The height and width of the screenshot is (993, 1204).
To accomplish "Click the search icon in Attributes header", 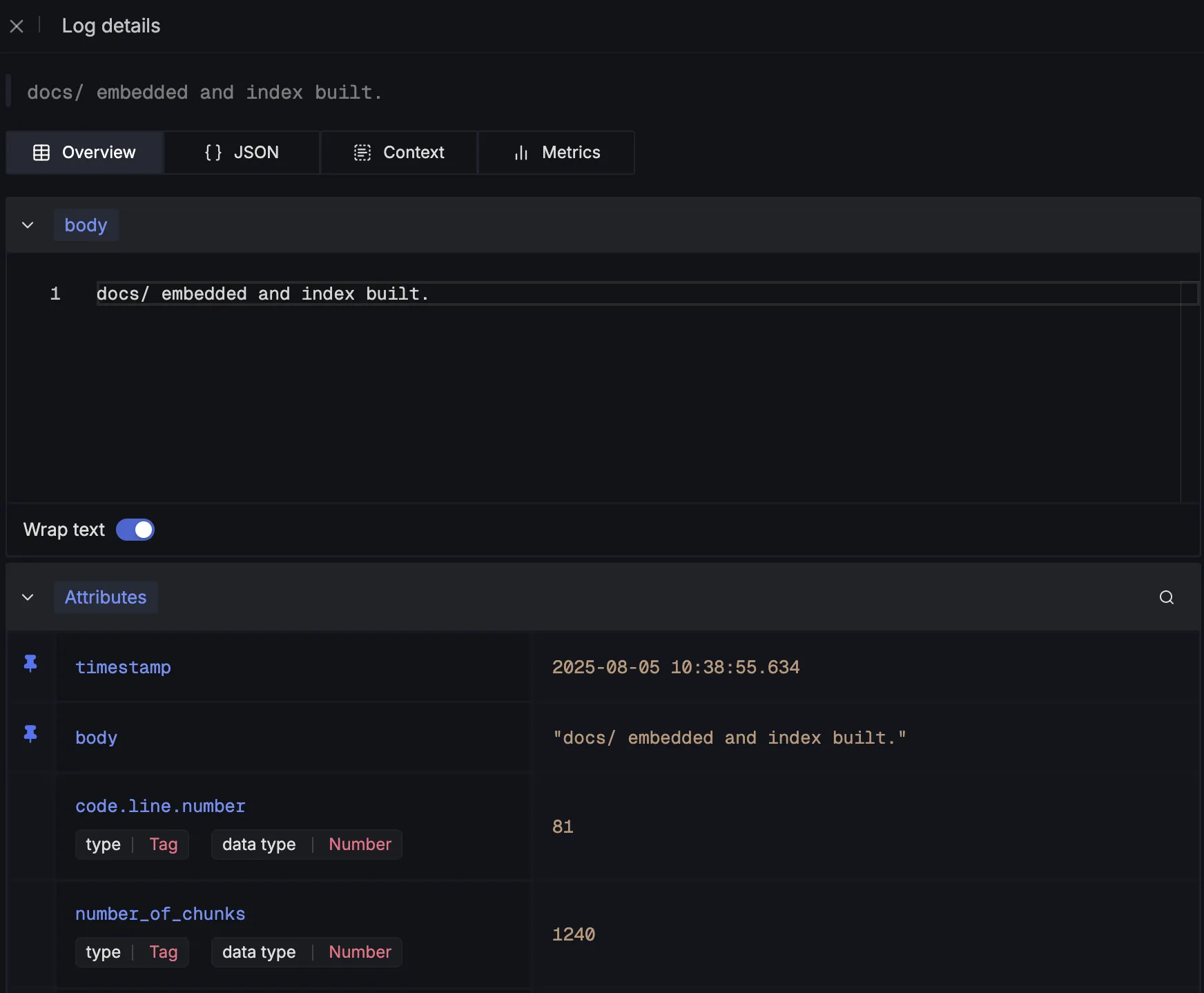I will coord(1167,597).
